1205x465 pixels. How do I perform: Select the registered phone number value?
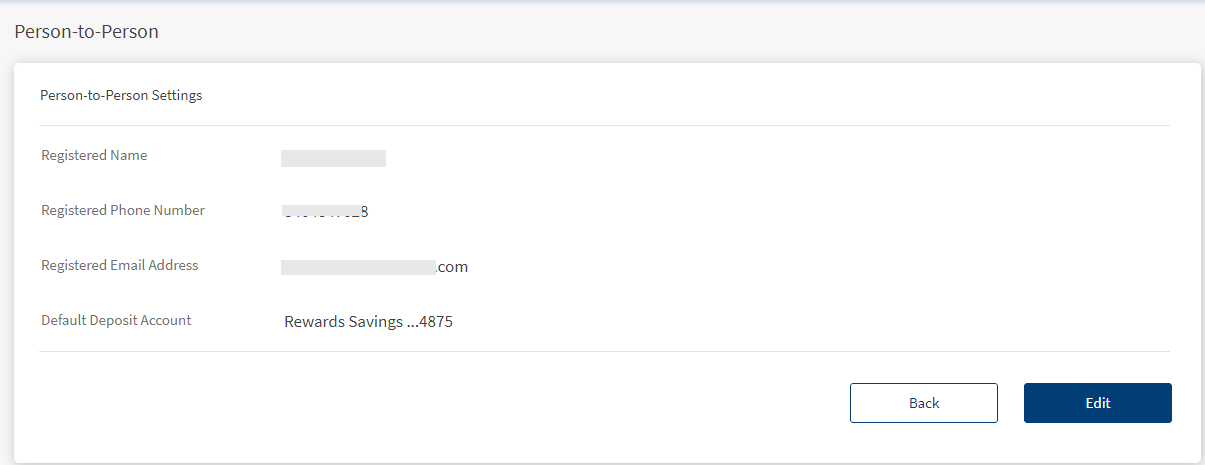coord(326,212)
